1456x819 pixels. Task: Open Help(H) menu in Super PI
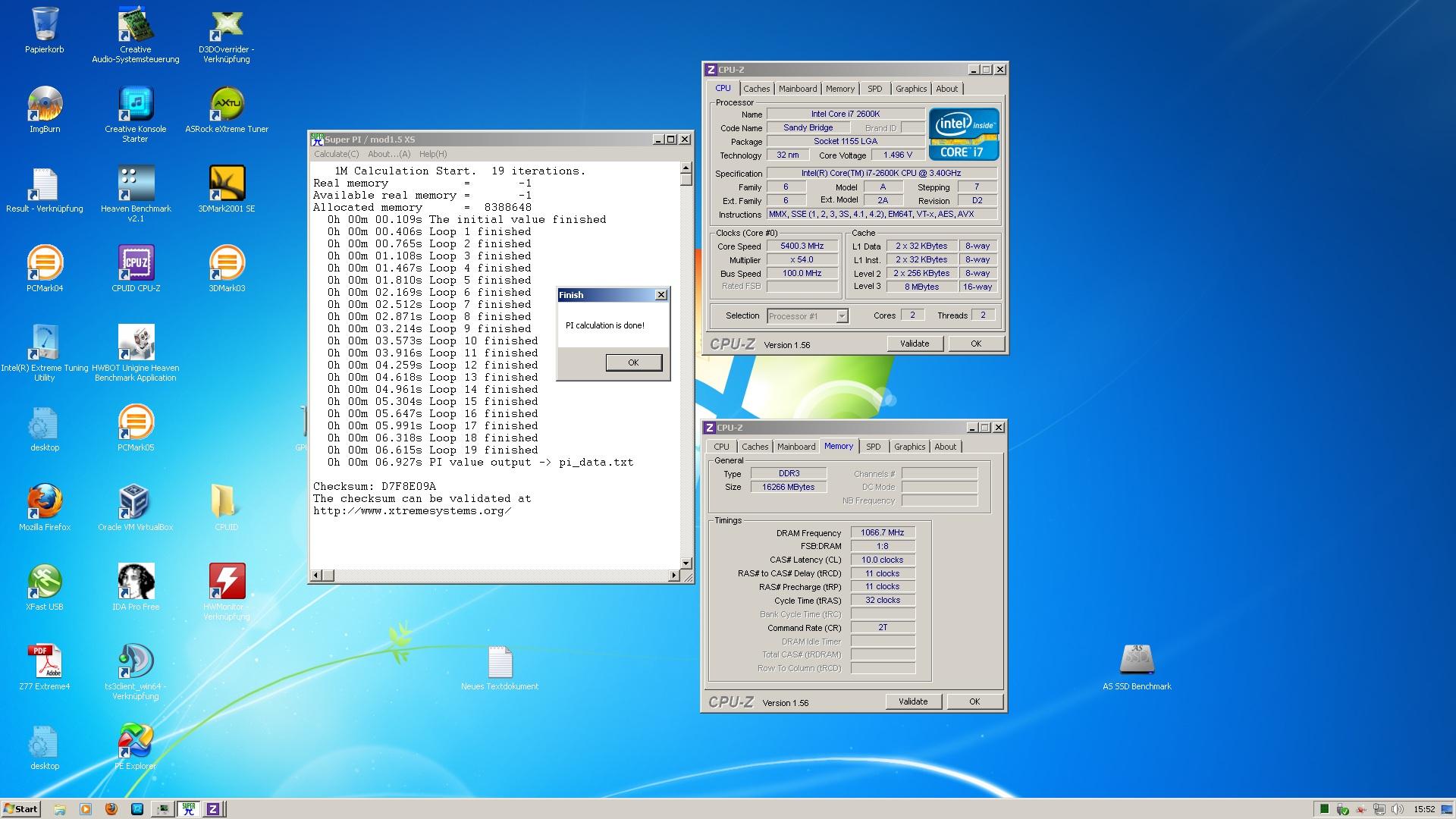click(x=433, y=154)
